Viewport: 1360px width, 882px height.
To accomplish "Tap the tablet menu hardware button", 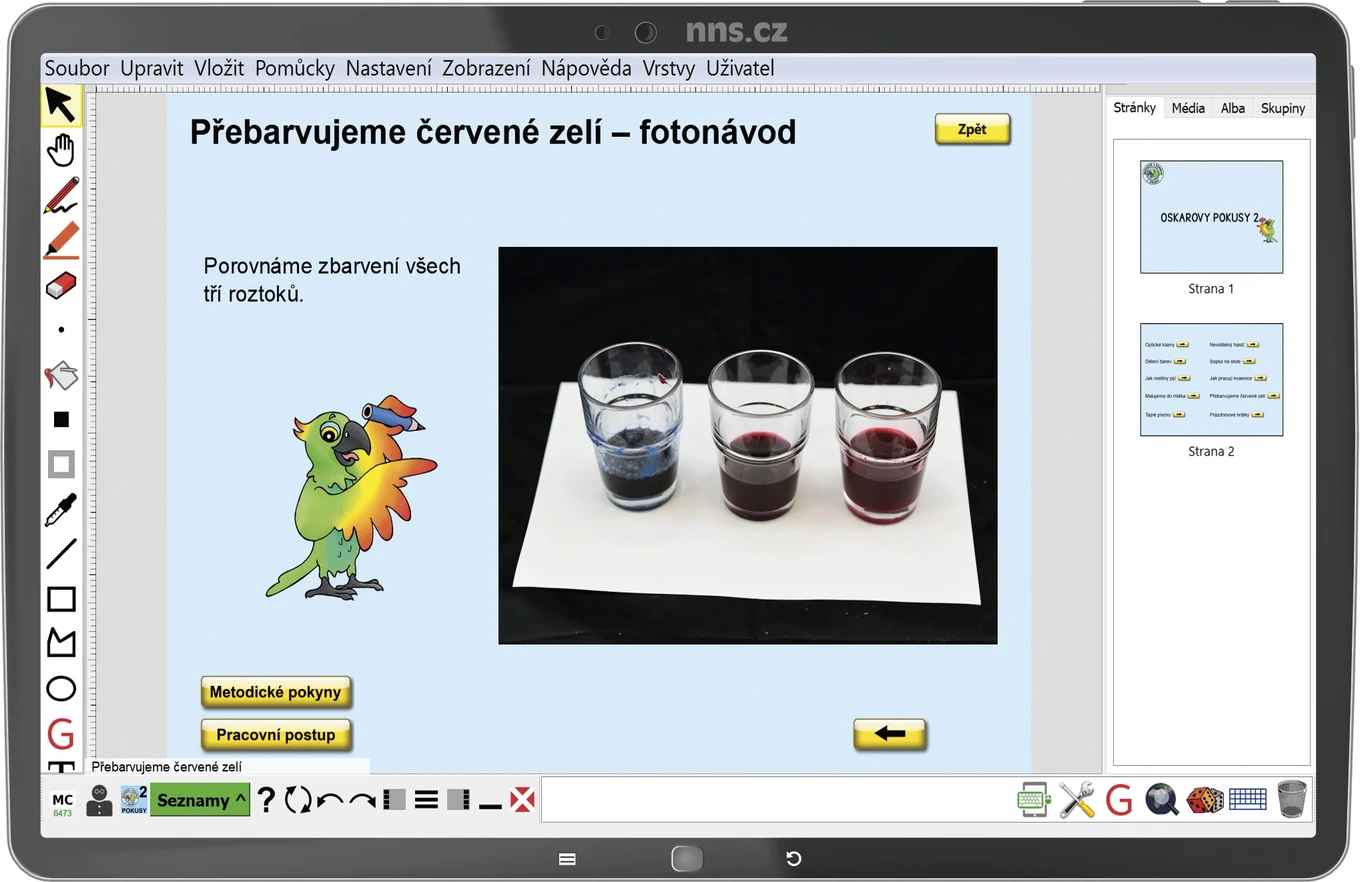I will point(567,859).
